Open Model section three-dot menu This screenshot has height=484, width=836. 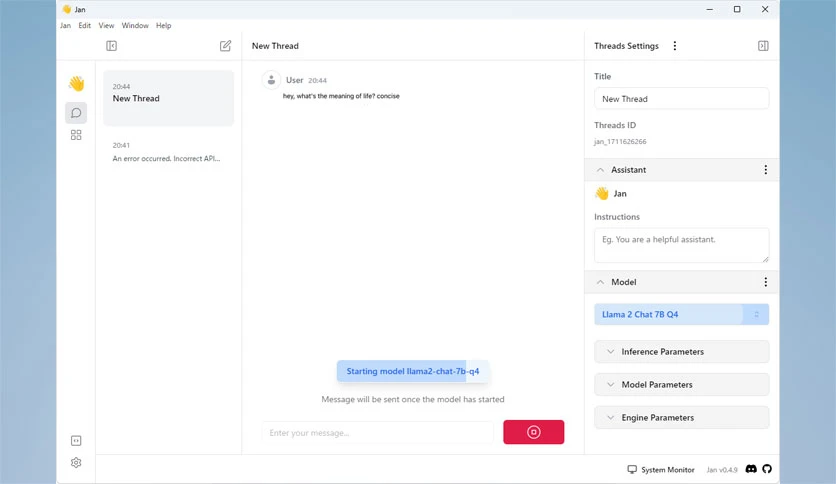[x=766, y=282]
